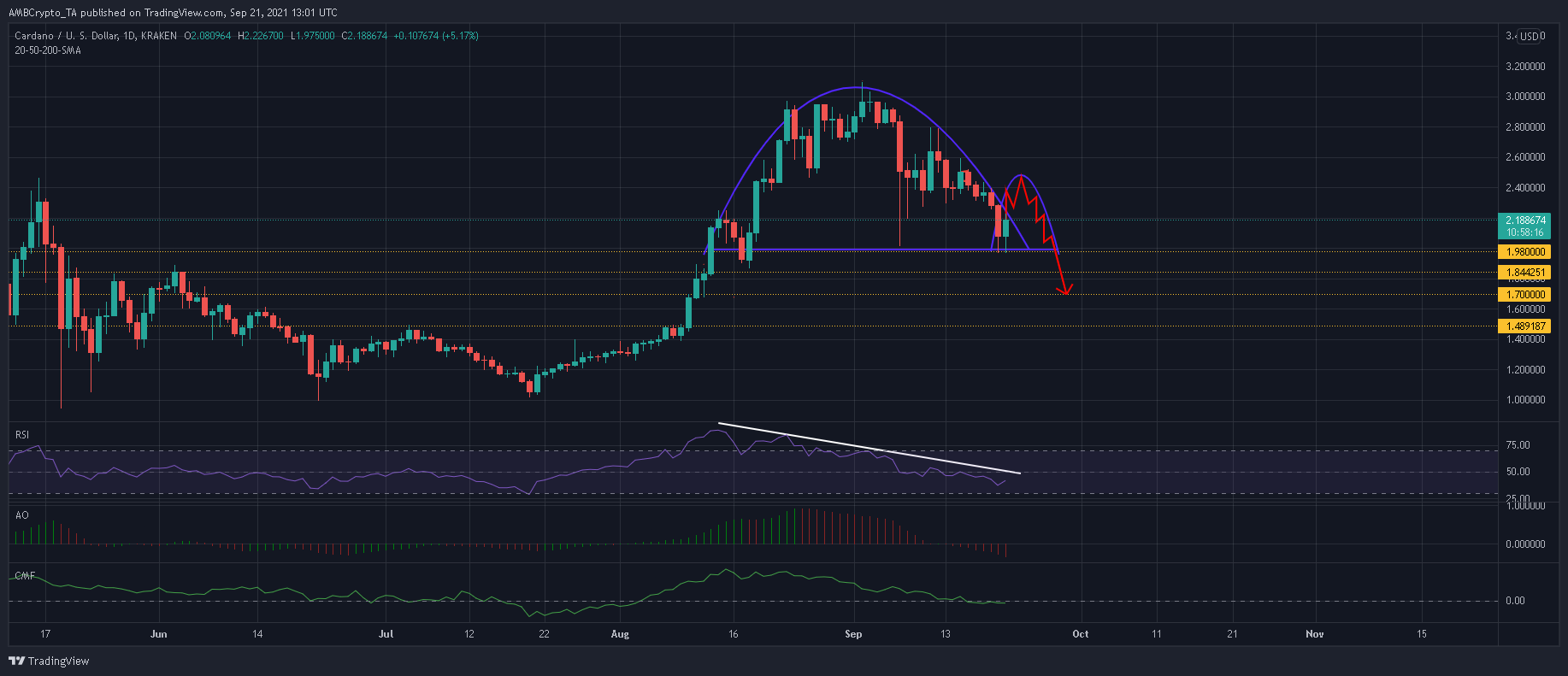
Task: Click the Nov label on time axis
Action: [x=1315, y=634]
